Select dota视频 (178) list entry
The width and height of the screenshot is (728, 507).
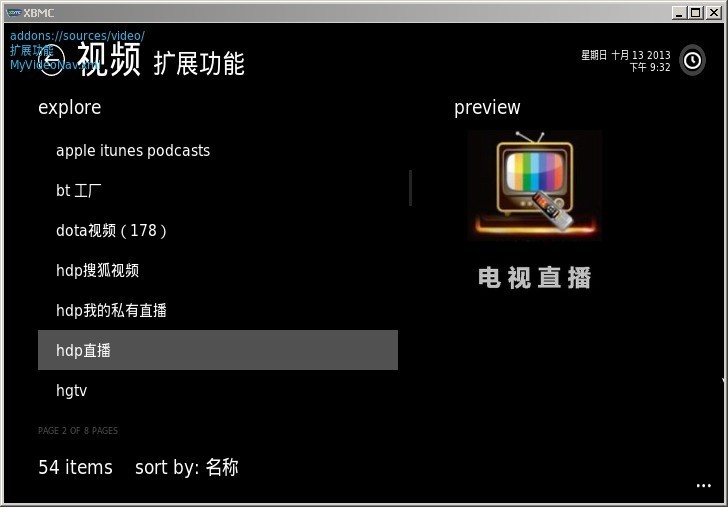[218, 230]
